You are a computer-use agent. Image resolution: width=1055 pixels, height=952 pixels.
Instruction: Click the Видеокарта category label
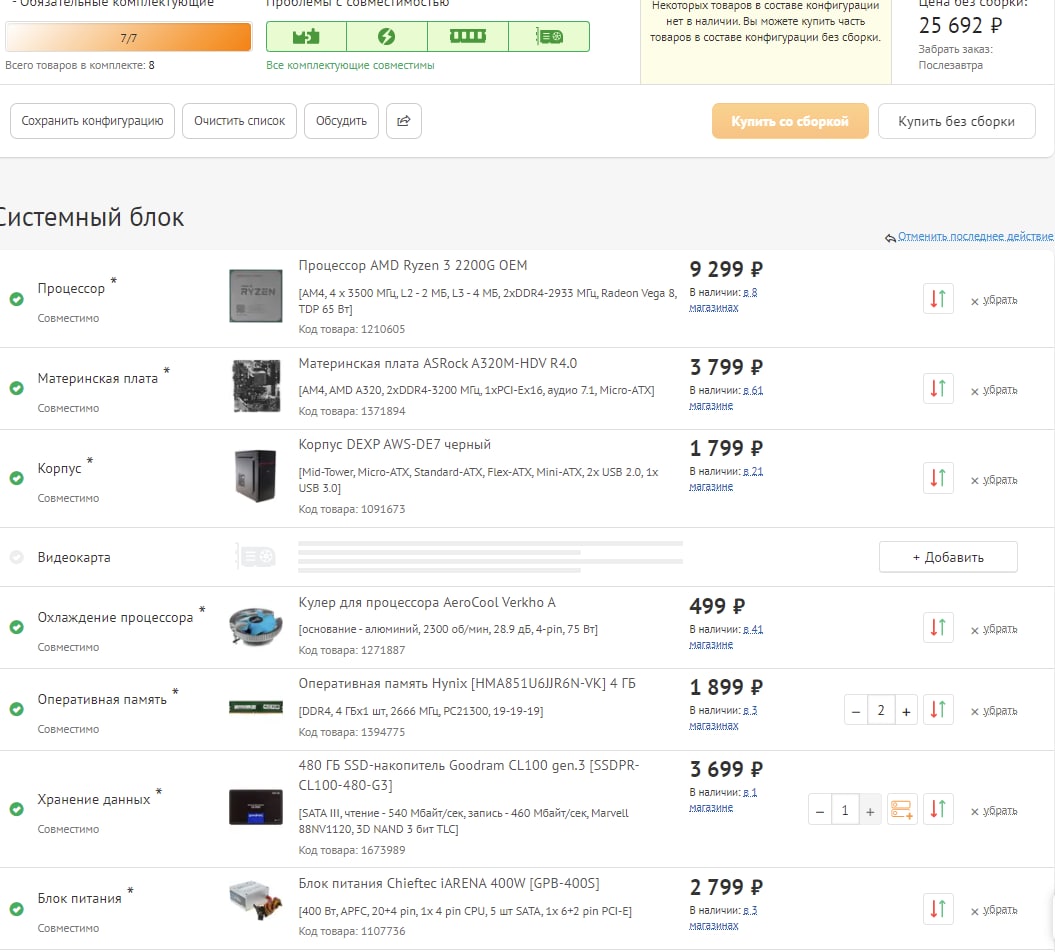pos(74,557)
